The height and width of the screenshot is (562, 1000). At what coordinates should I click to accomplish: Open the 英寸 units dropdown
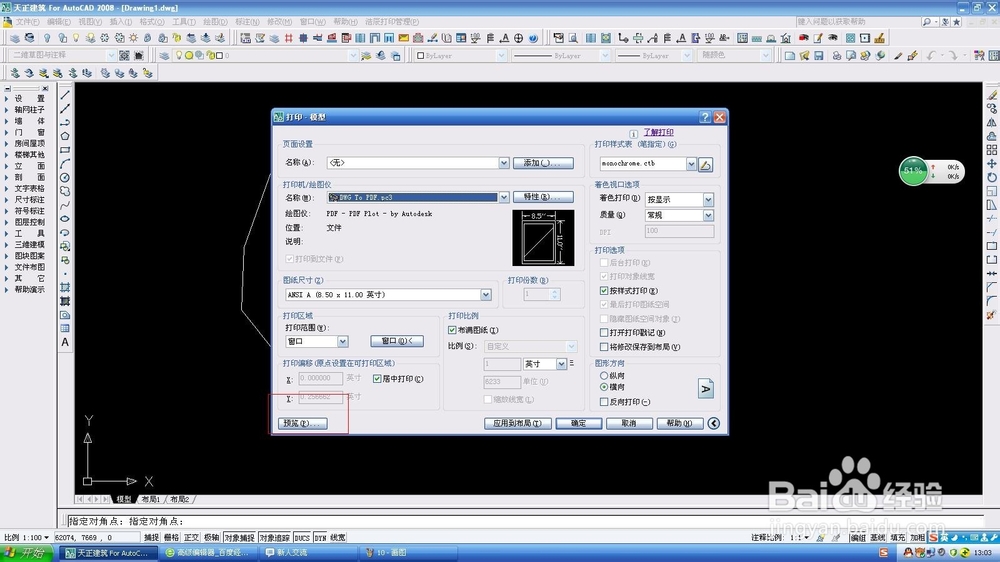coord(561,364)
